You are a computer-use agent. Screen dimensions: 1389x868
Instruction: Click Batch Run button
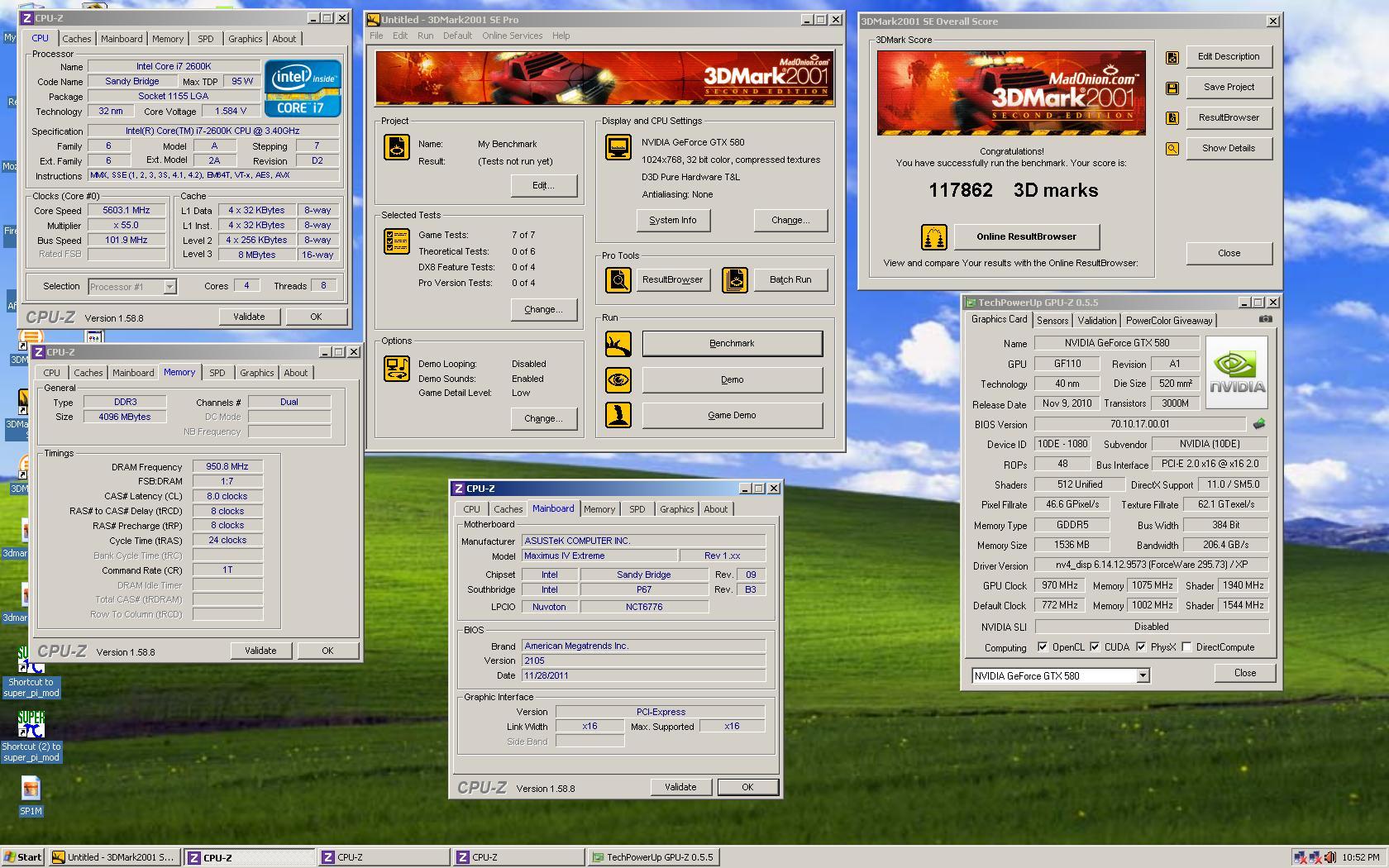tap(790, 280)
